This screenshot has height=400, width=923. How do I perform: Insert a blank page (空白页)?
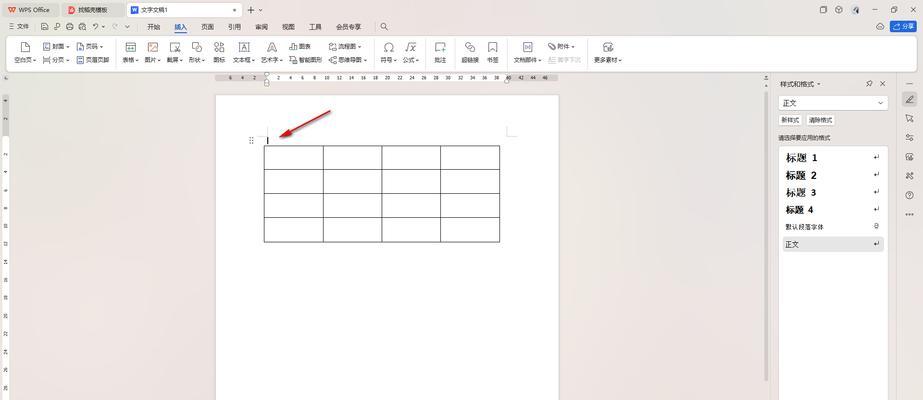(x=25, y=53)
